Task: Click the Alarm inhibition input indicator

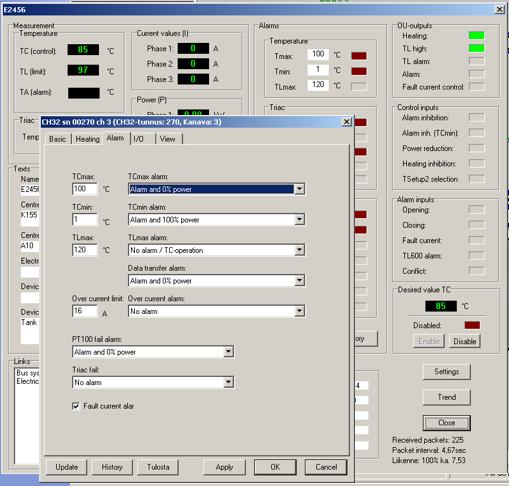Action: coord(476,117)
